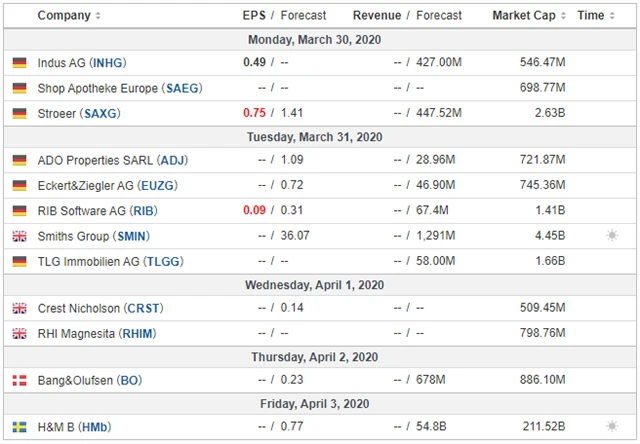Sort by the Revenue column header
Viewport: 640px width, 444px height.
pos(376,16)
